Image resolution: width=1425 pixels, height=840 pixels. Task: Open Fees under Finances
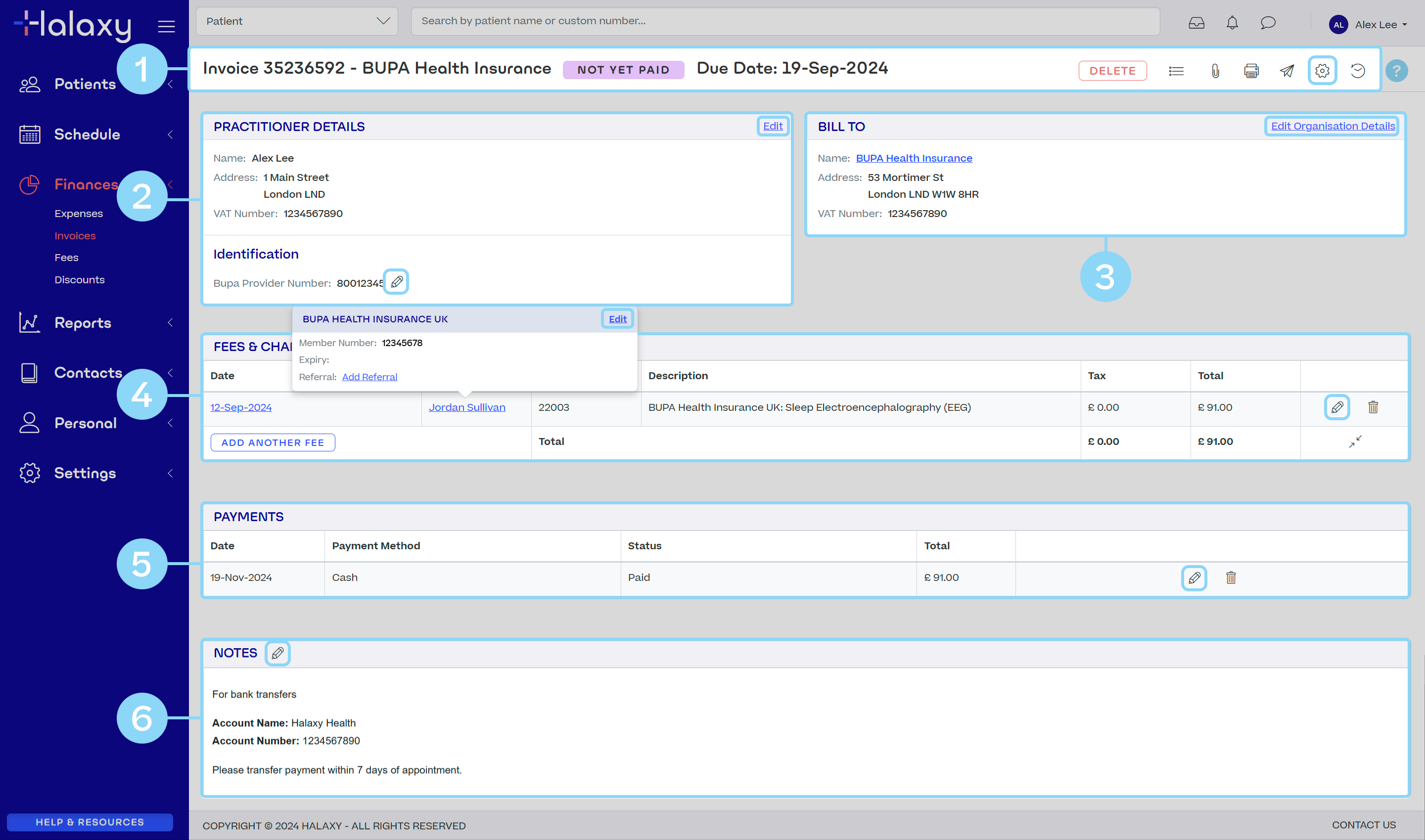click(x=66, y=258)
